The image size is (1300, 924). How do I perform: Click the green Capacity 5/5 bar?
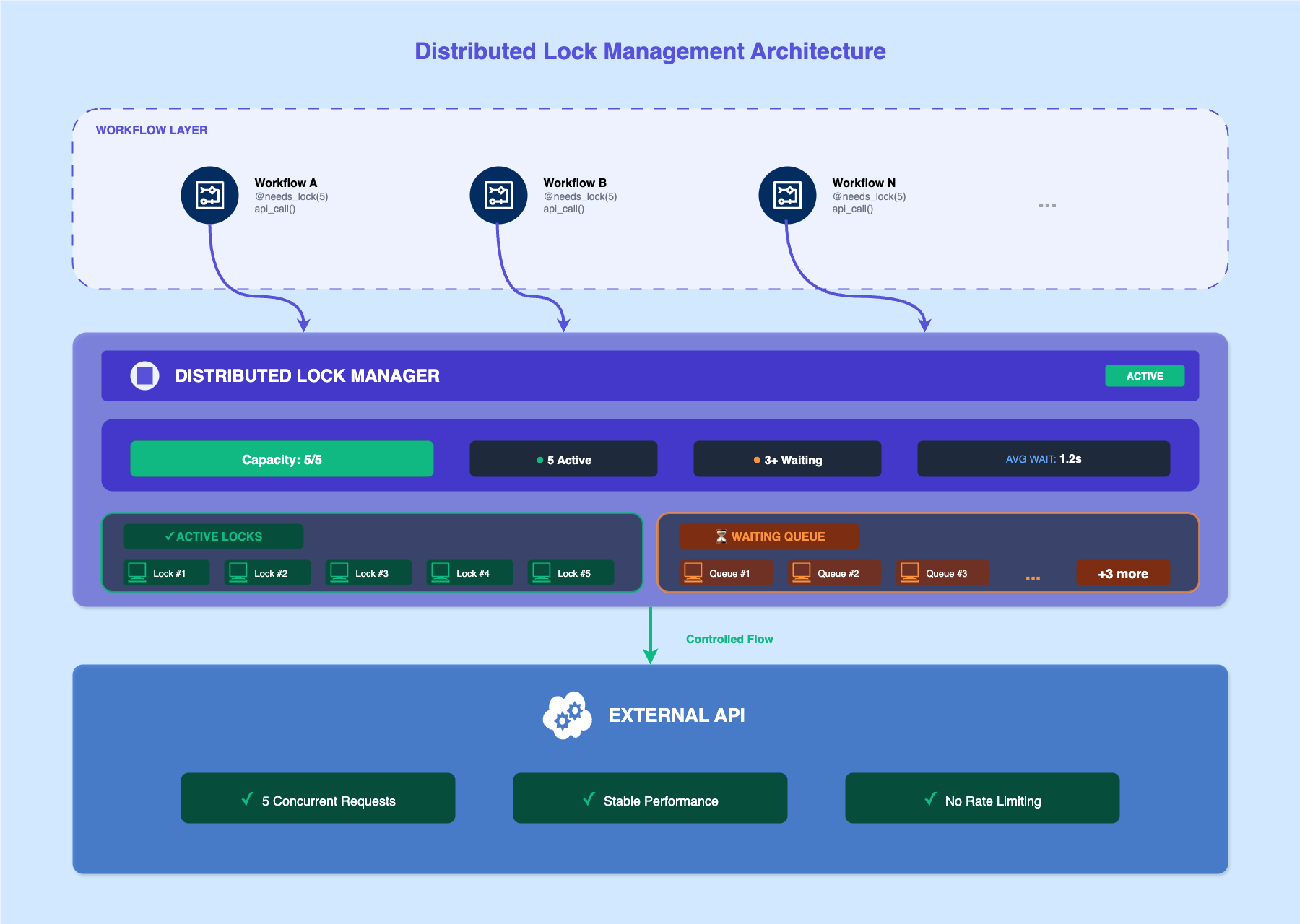[x=282, y=459]
